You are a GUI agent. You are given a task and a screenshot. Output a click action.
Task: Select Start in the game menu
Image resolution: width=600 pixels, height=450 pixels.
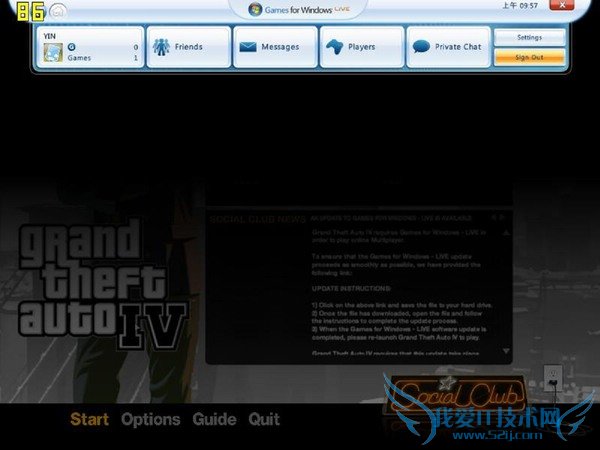coord(90,419)
